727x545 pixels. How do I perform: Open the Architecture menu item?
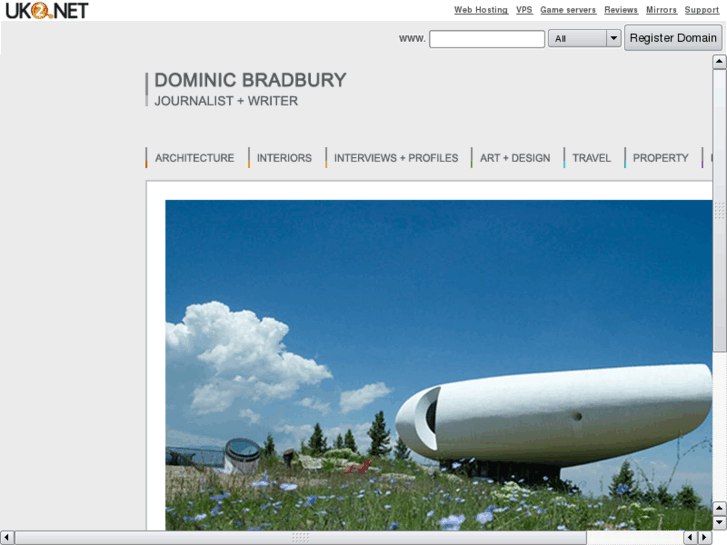tap(194, 158)
